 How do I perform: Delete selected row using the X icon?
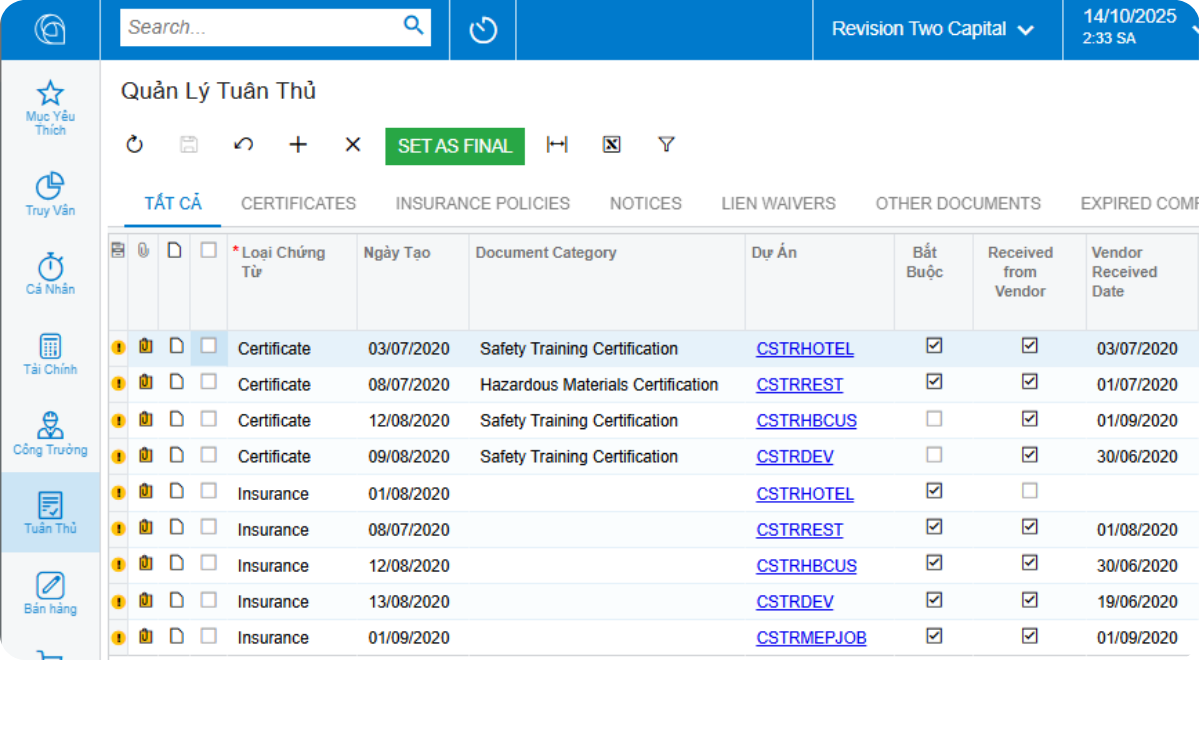351,145
